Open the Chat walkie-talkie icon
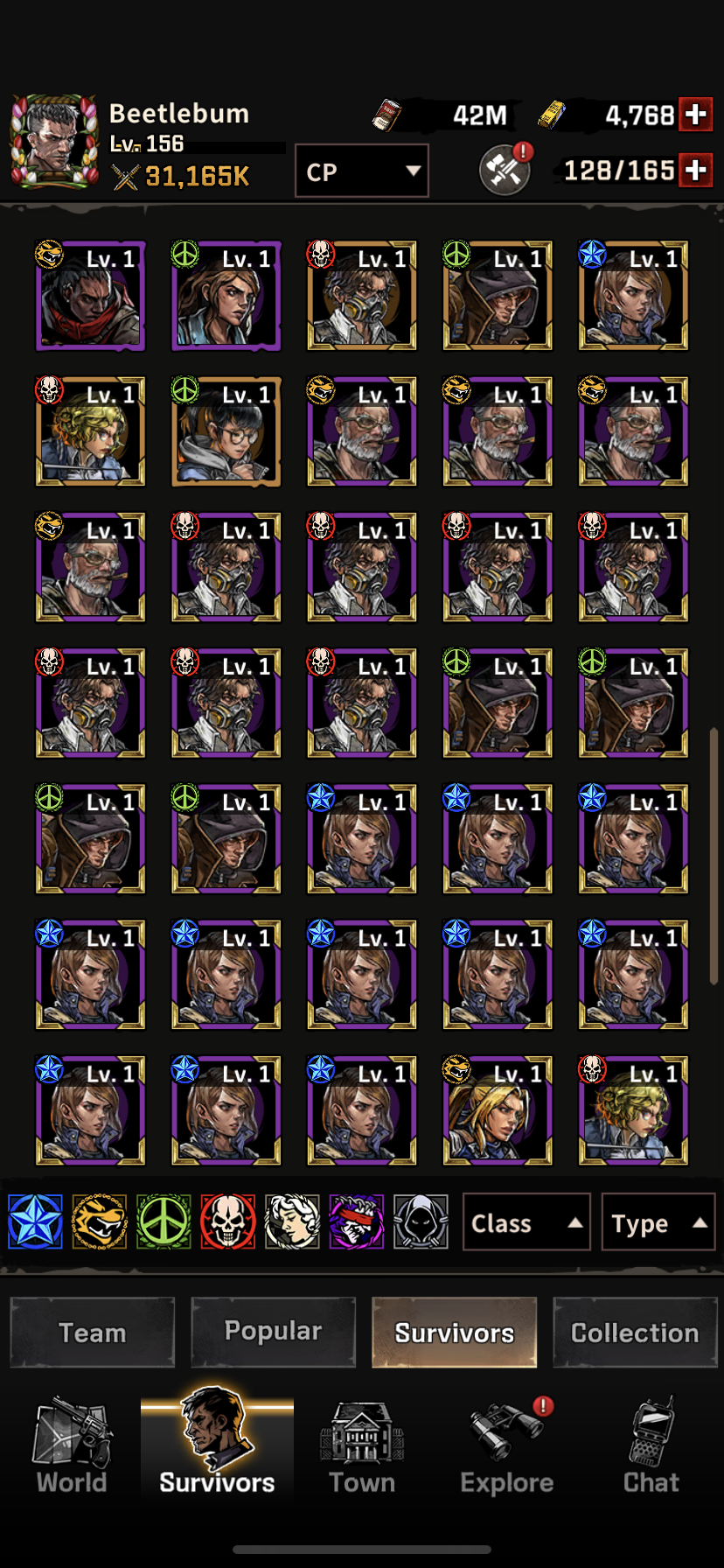The image size is (724, 1568). [651, 1445]
